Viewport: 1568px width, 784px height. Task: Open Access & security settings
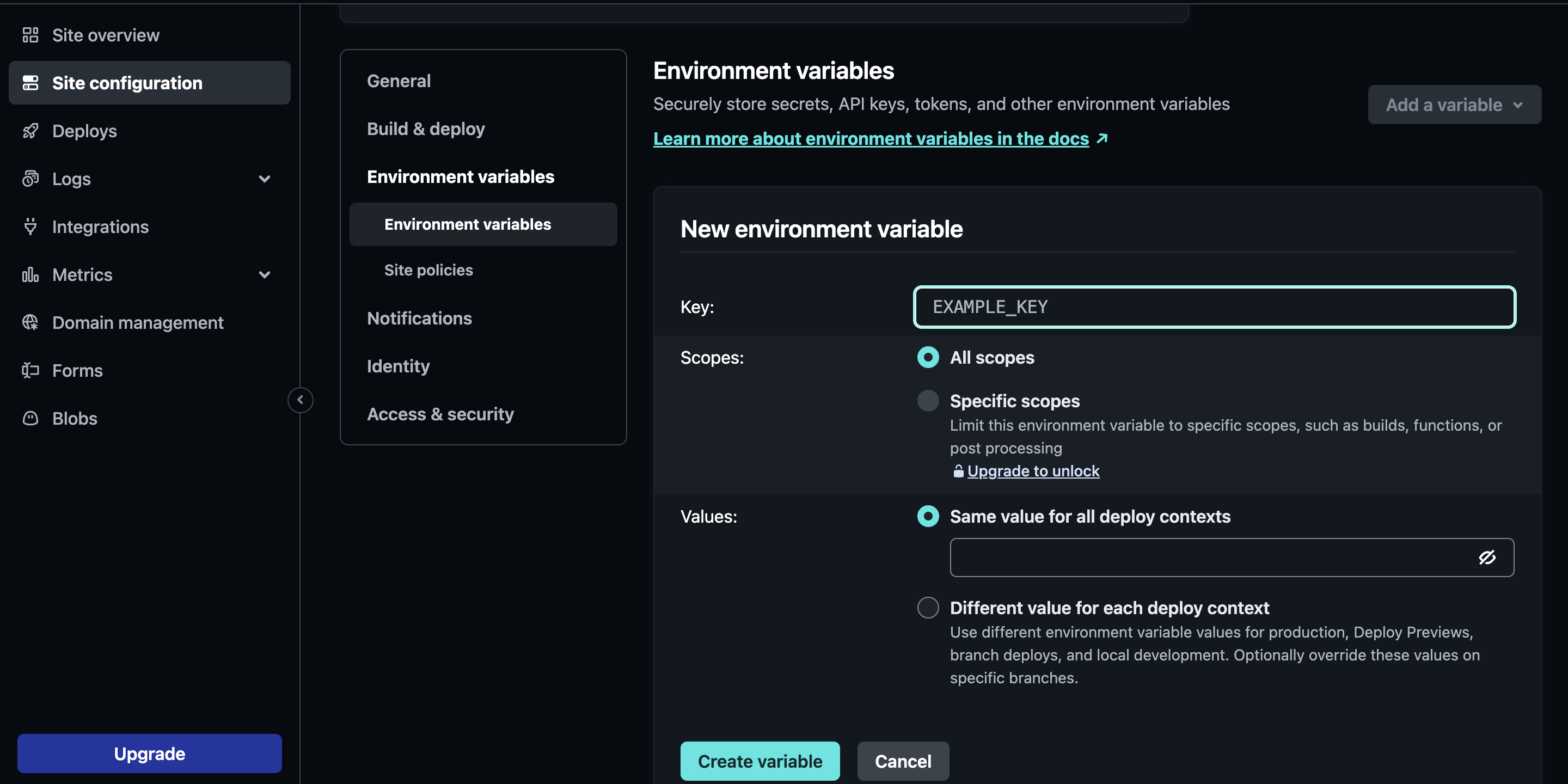click(440, 414)
